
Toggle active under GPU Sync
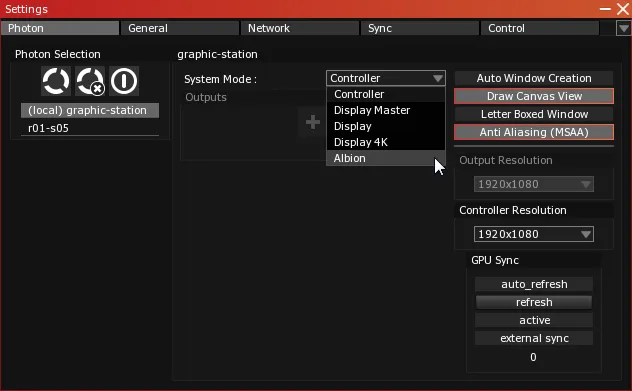pos(534,320)
